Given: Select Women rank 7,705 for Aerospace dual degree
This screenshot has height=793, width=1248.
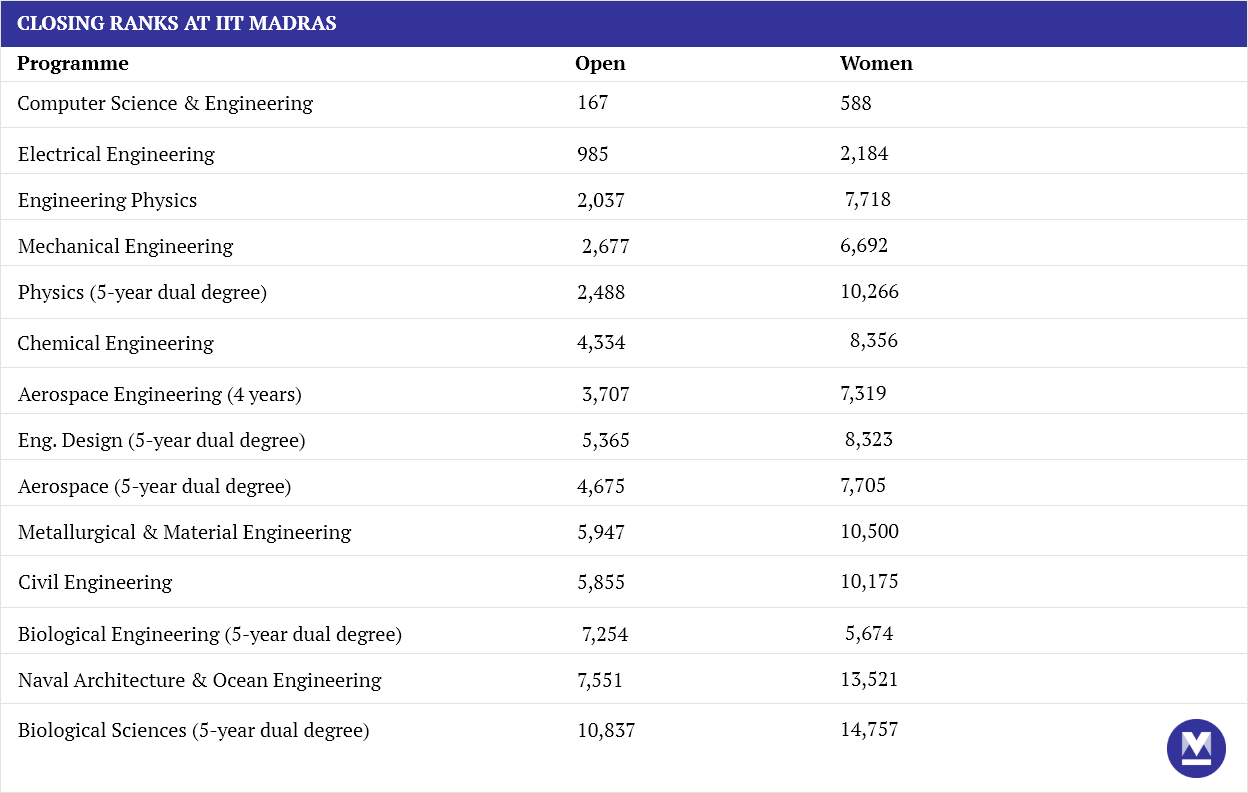Looking at the screenshot, I should point(864,486).
